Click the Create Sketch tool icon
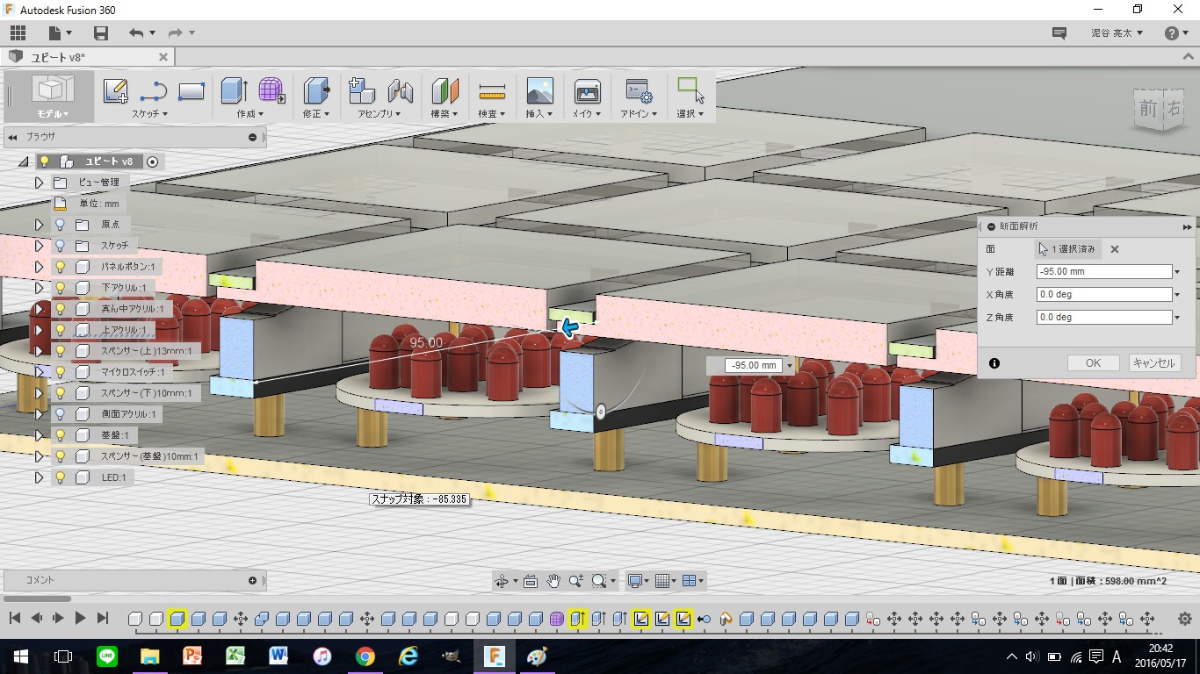Image resolution: width=1200 pixels, height=674 pixels. point(116,91)
